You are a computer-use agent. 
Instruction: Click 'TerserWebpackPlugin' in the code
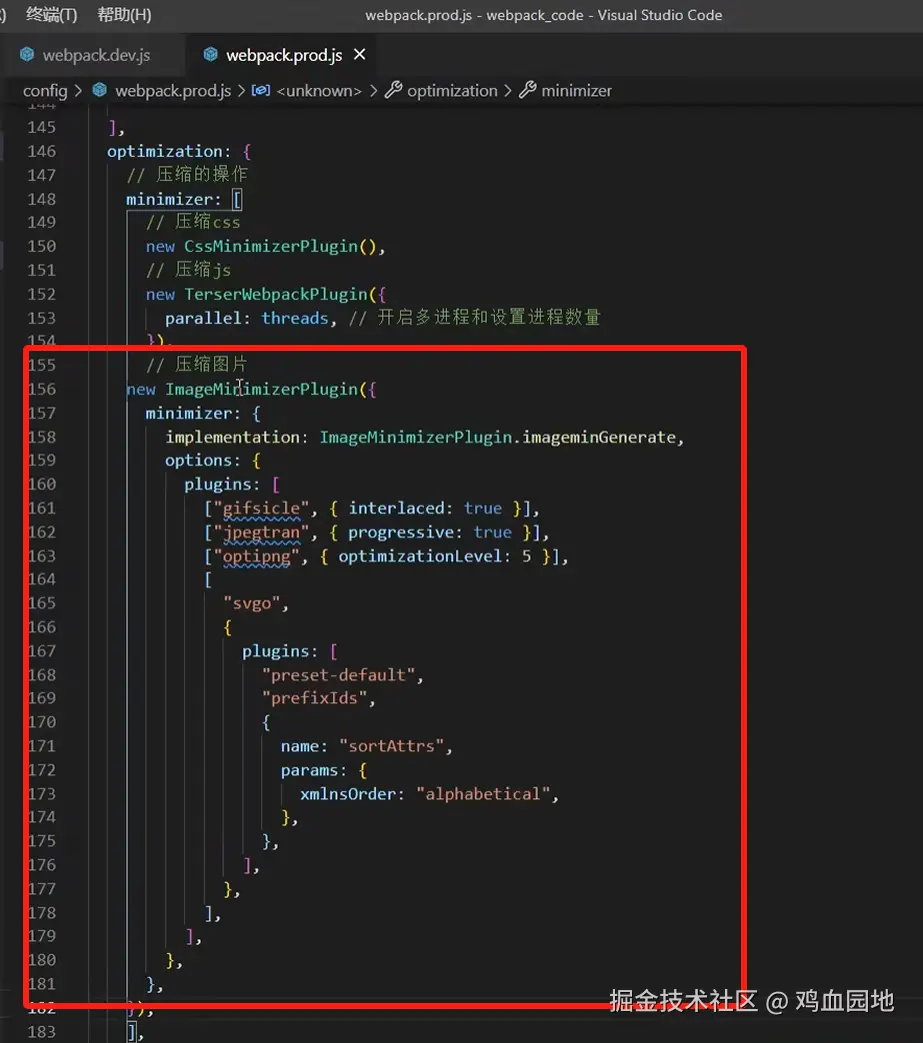276,294
